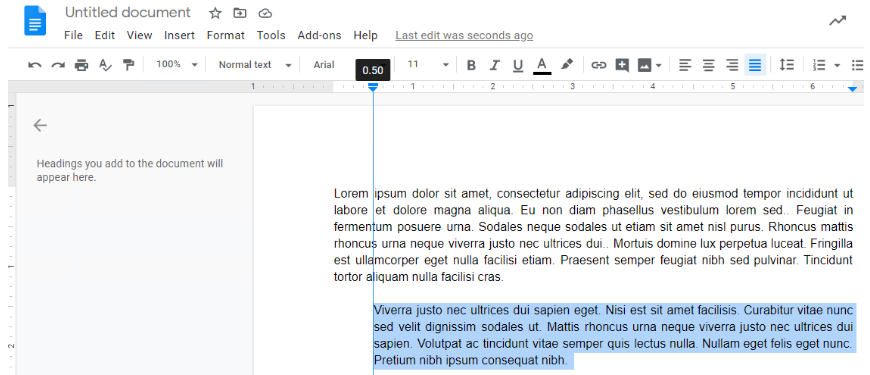Toggle underline formatting
Image resolution: width=870 pixels, height=375 pixels.
click(x=518, y=65)
